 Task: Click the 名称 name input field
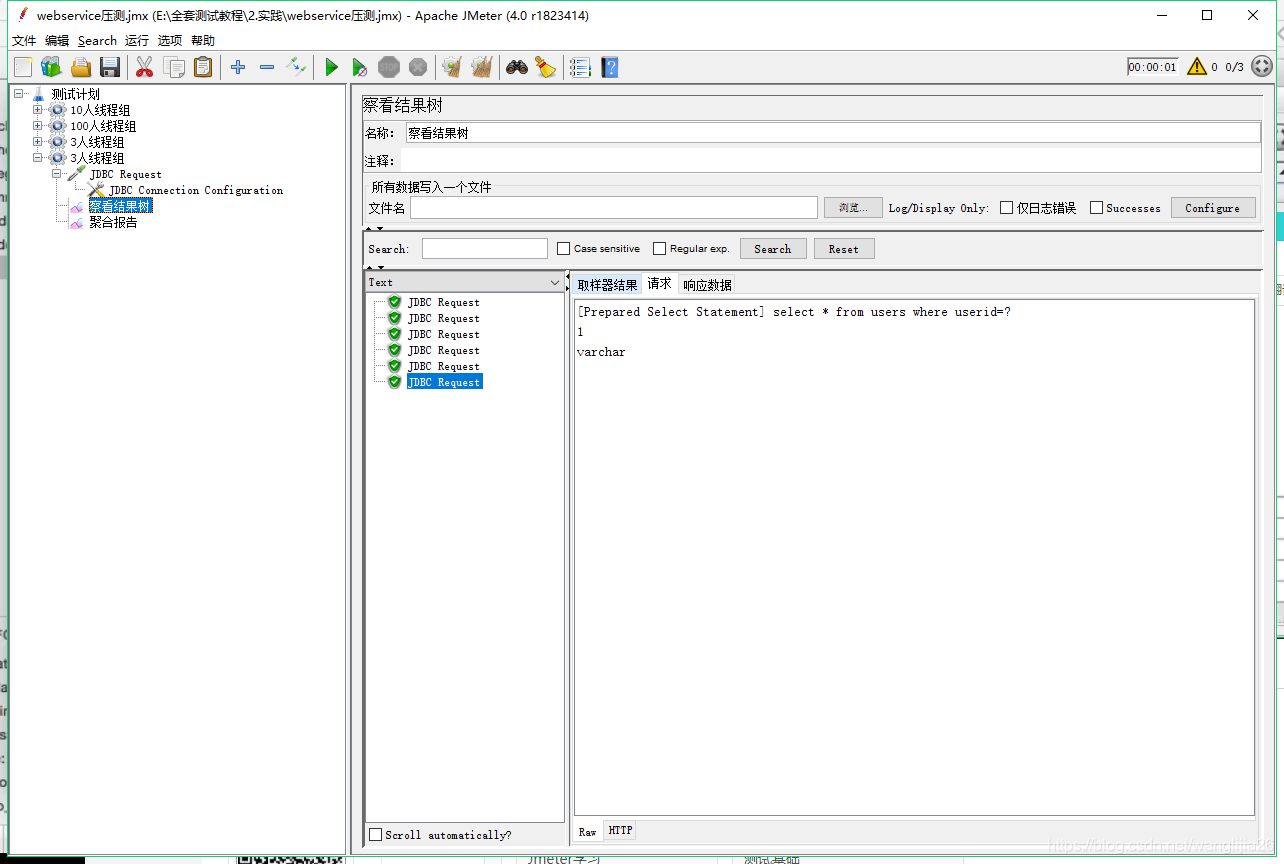[x=833, y=132]
